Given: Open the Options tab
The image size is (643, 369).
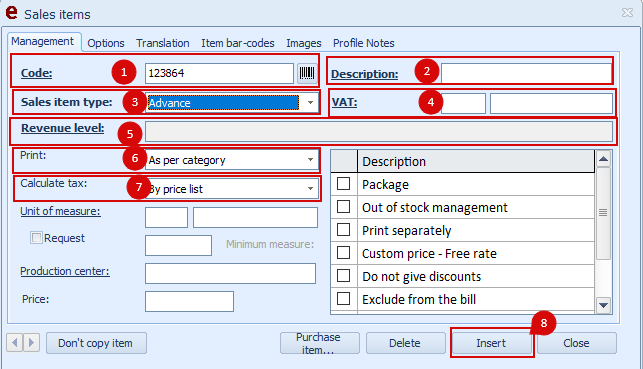Looking at the screenshot, I should [106, 43].
